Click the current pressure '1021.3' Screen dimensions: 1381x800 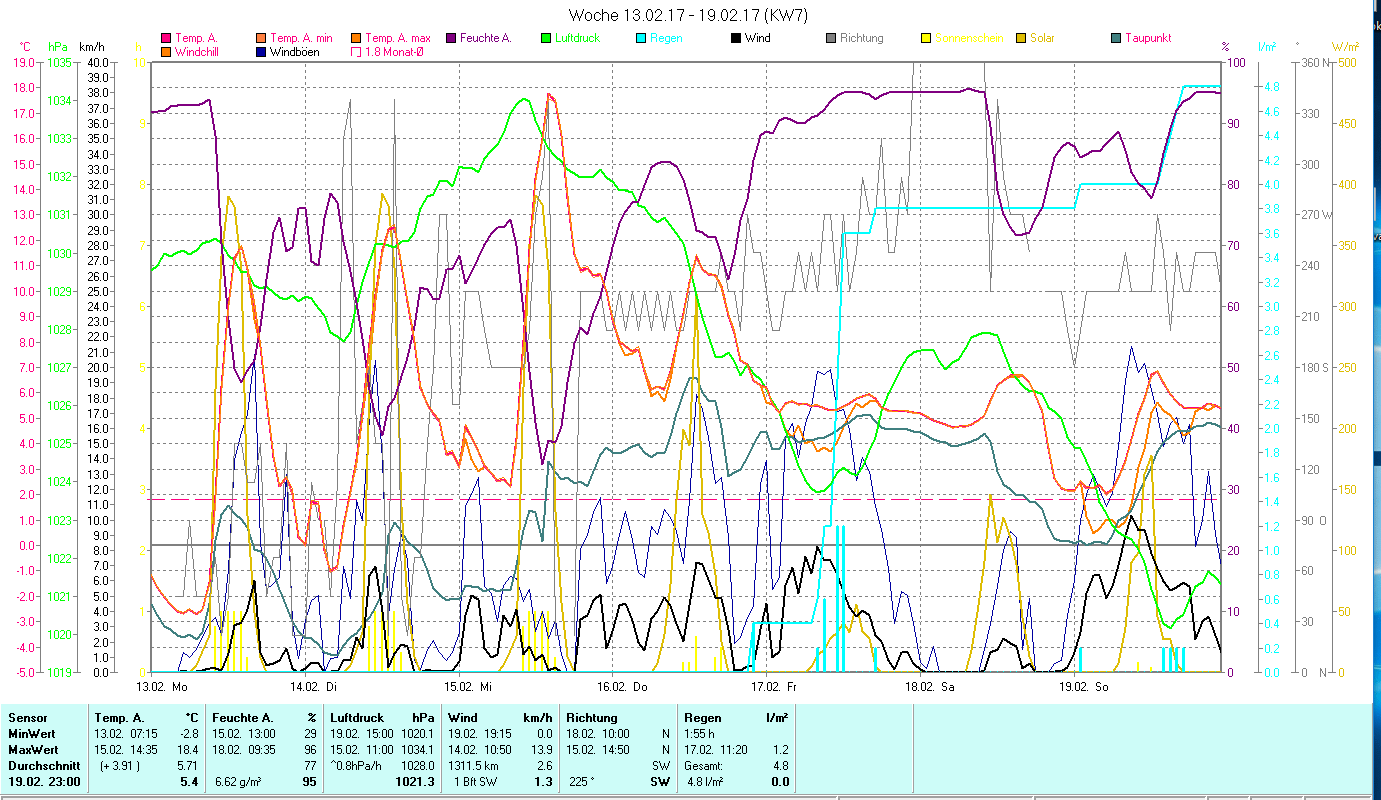(414, 782)
